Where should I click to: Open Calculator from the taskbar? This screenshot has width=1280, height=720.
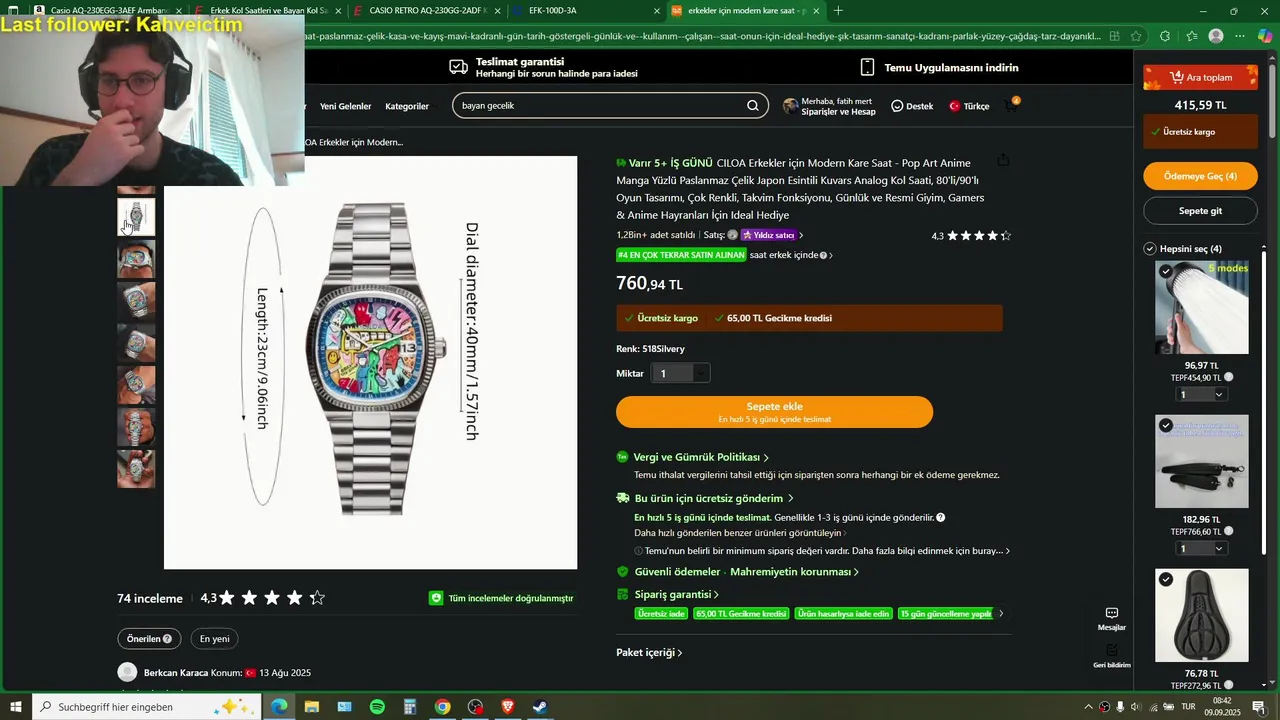pos(410,707)
